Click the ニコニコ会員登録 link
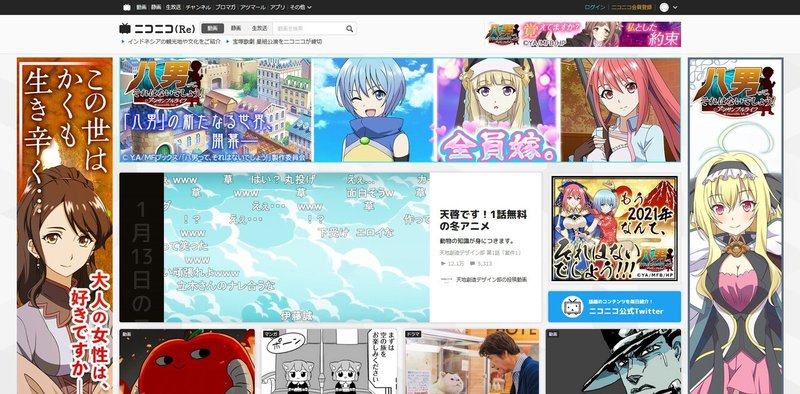 (x=631, y=7)
